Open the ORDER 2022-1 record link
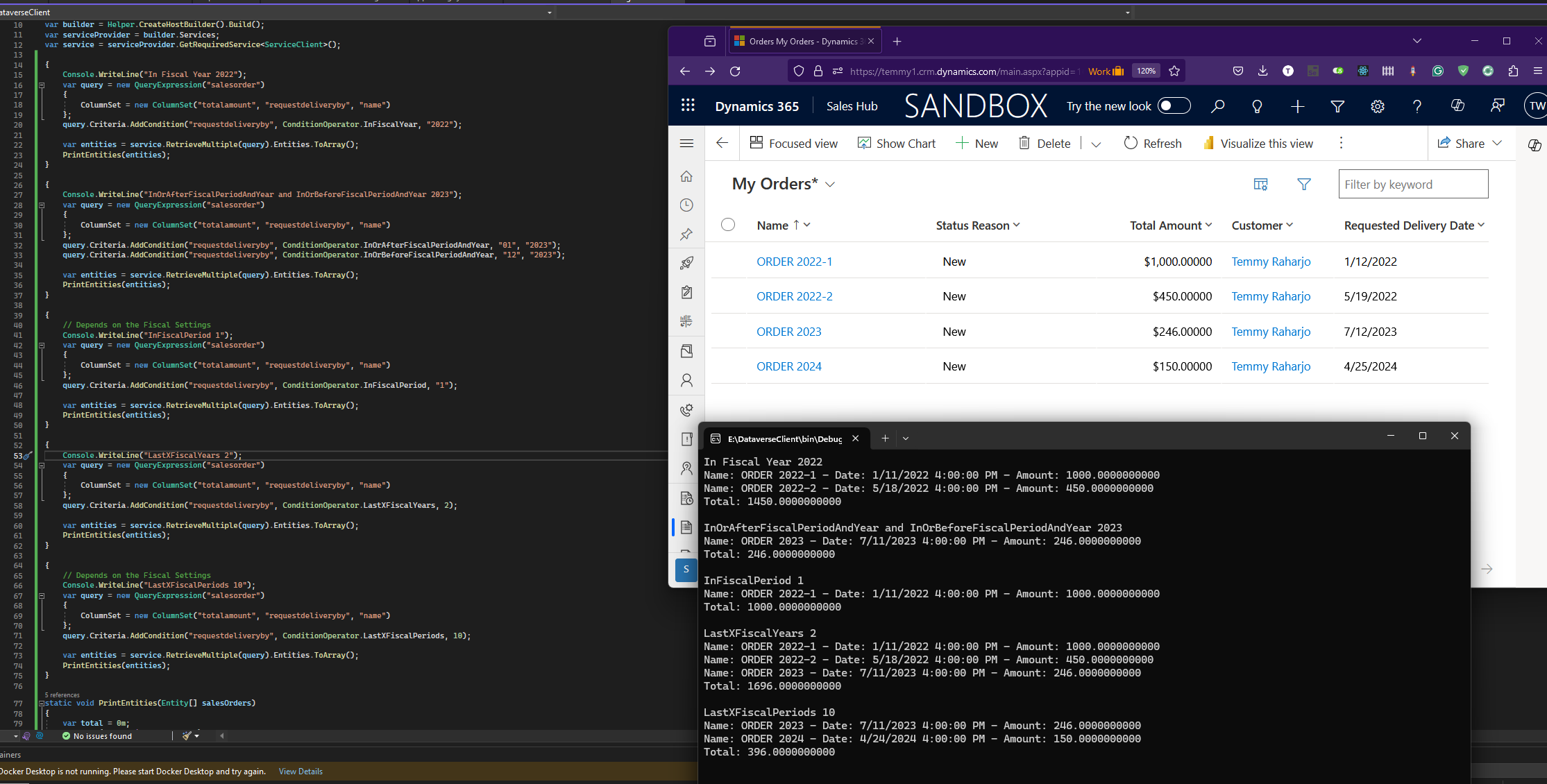 pos(794,262)
